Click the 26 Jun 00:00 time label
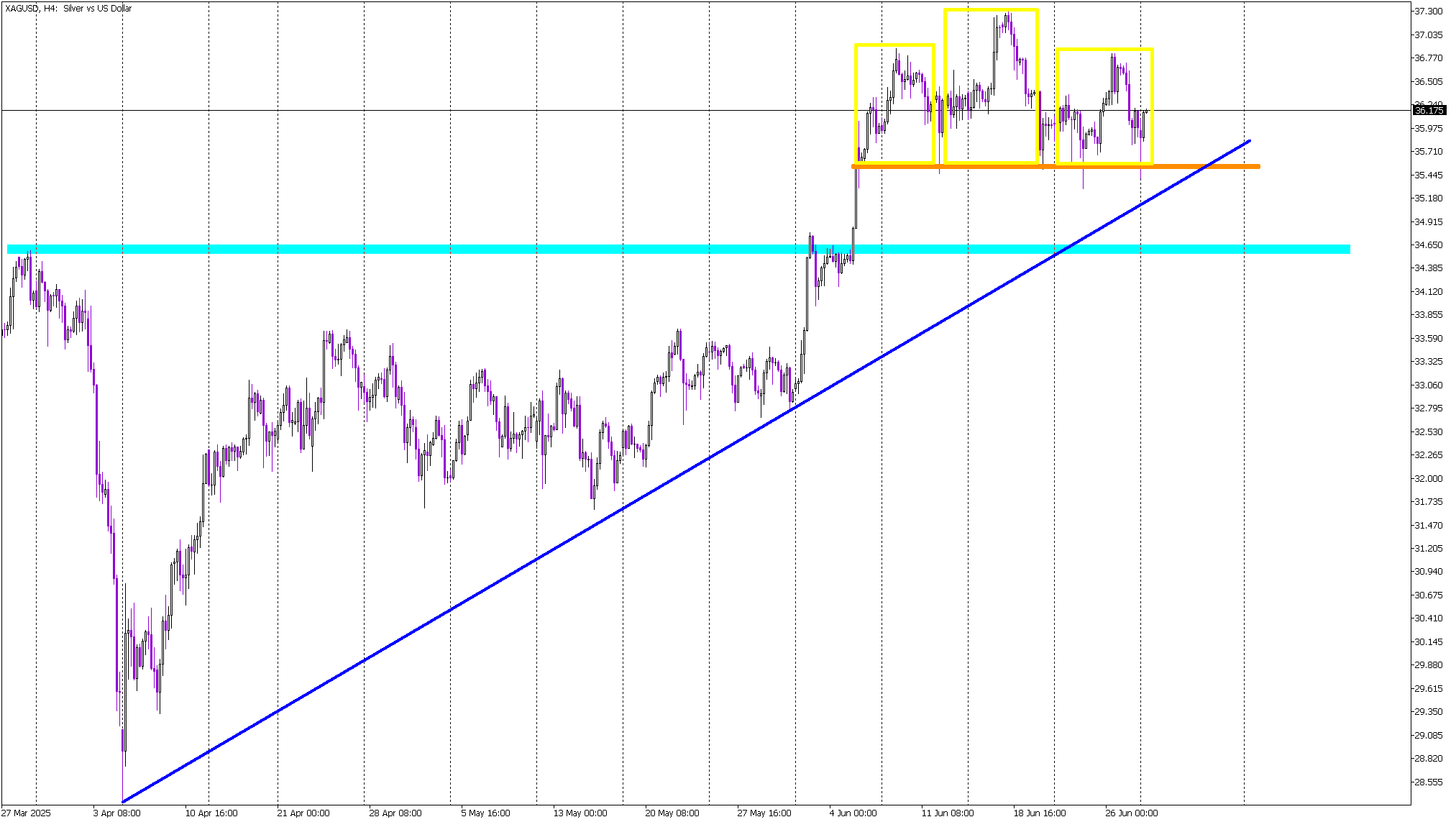1456x822 pixels. pos(1132,813)
